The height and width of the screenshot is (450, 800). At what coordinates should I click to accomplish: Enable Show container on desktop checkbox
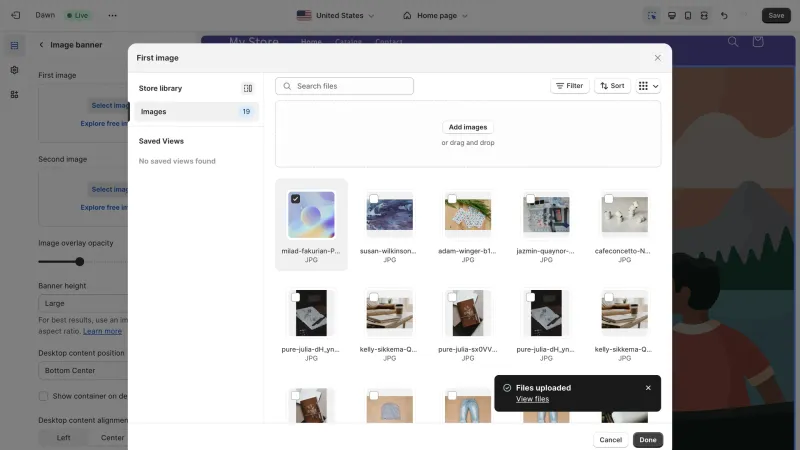pyautogui.click(x=43, y=396)
